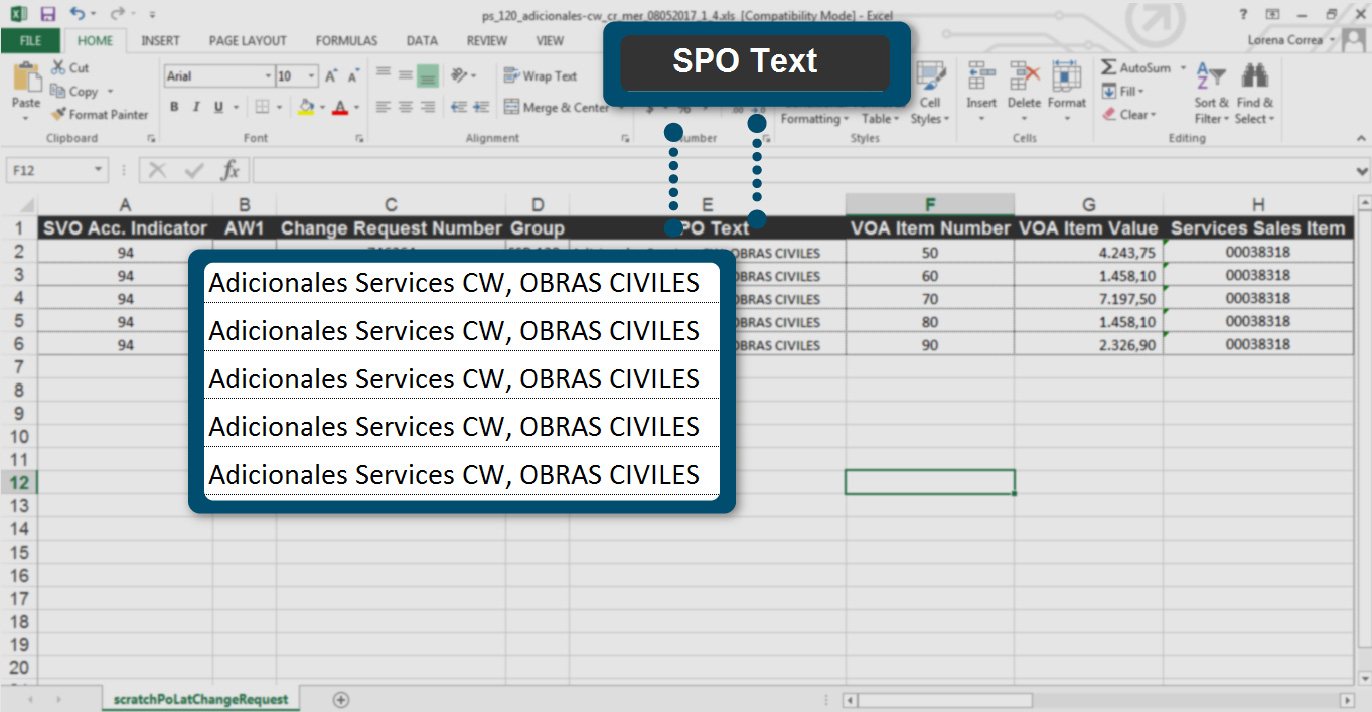Open the font name dropdown showing Arial
The image size is (1372, 712).
268,76
